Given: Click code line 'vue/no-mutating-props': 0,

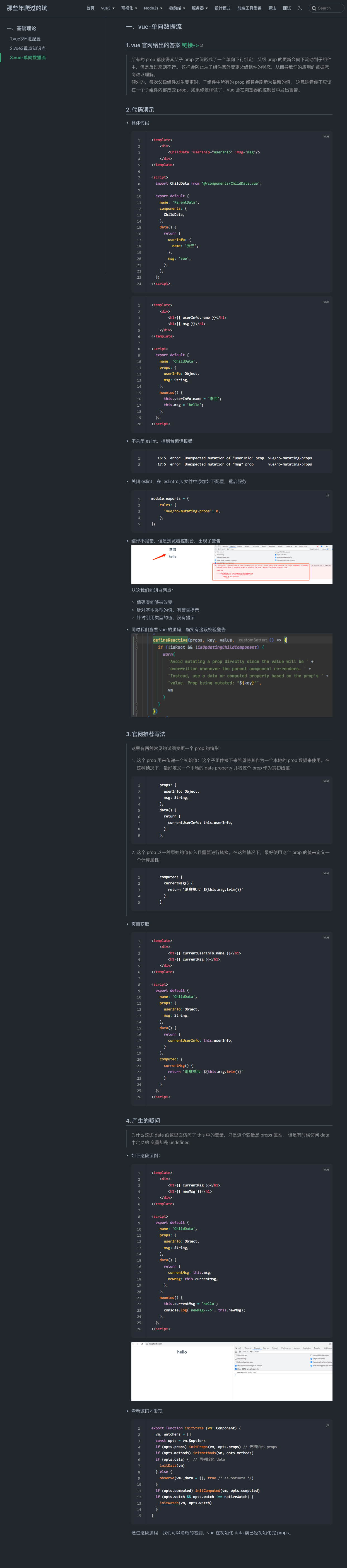Looking at the screenshot, I should (192, 511).
